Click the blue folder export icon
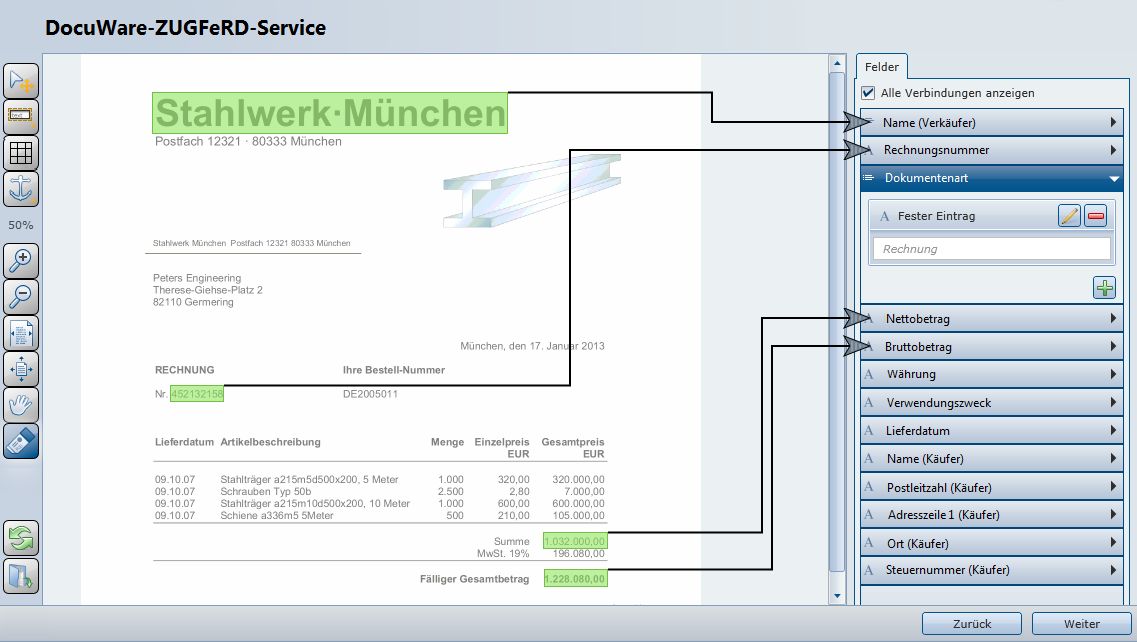Image resolution: width=1137 pixels, height=642 pixels. pyautogui.click(x=21, y=576)
